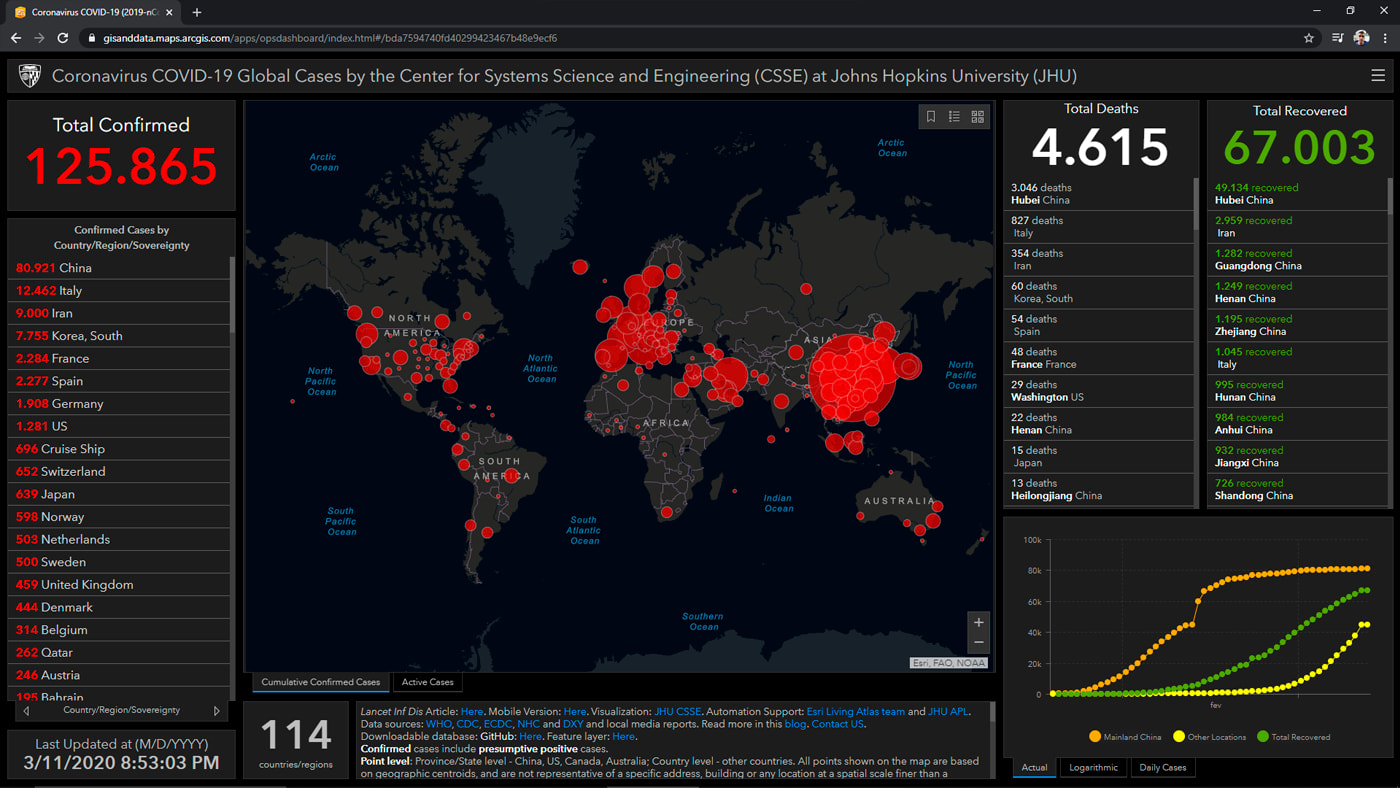Click the Total Recovered list scrollbar

tap(1390, 195)
